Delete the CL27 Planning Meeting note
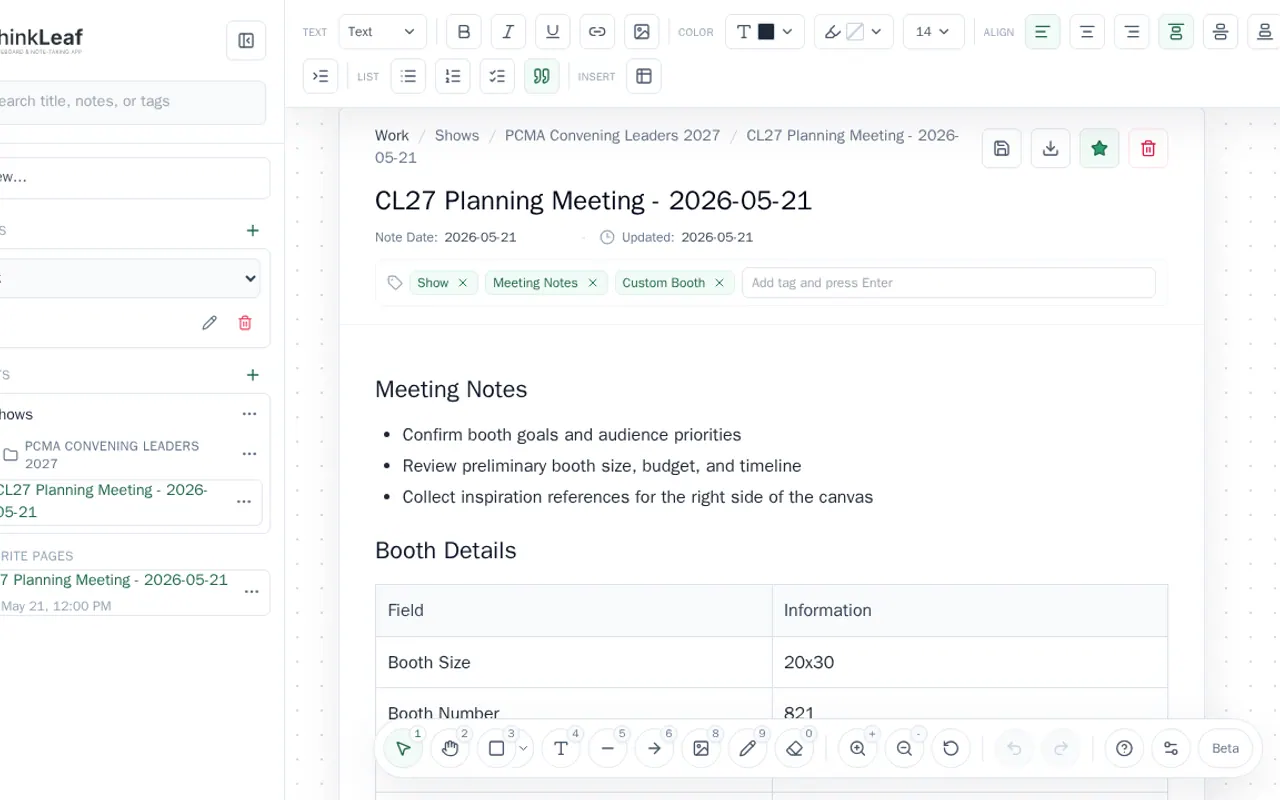 click(x=1148, y=148)
